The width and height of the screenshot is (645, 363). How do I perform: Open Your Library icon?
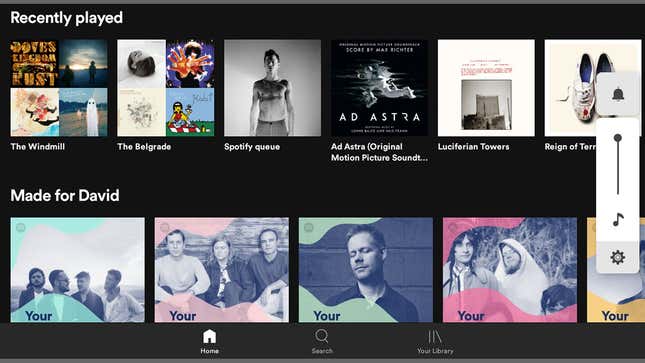(x=435, y=337)
